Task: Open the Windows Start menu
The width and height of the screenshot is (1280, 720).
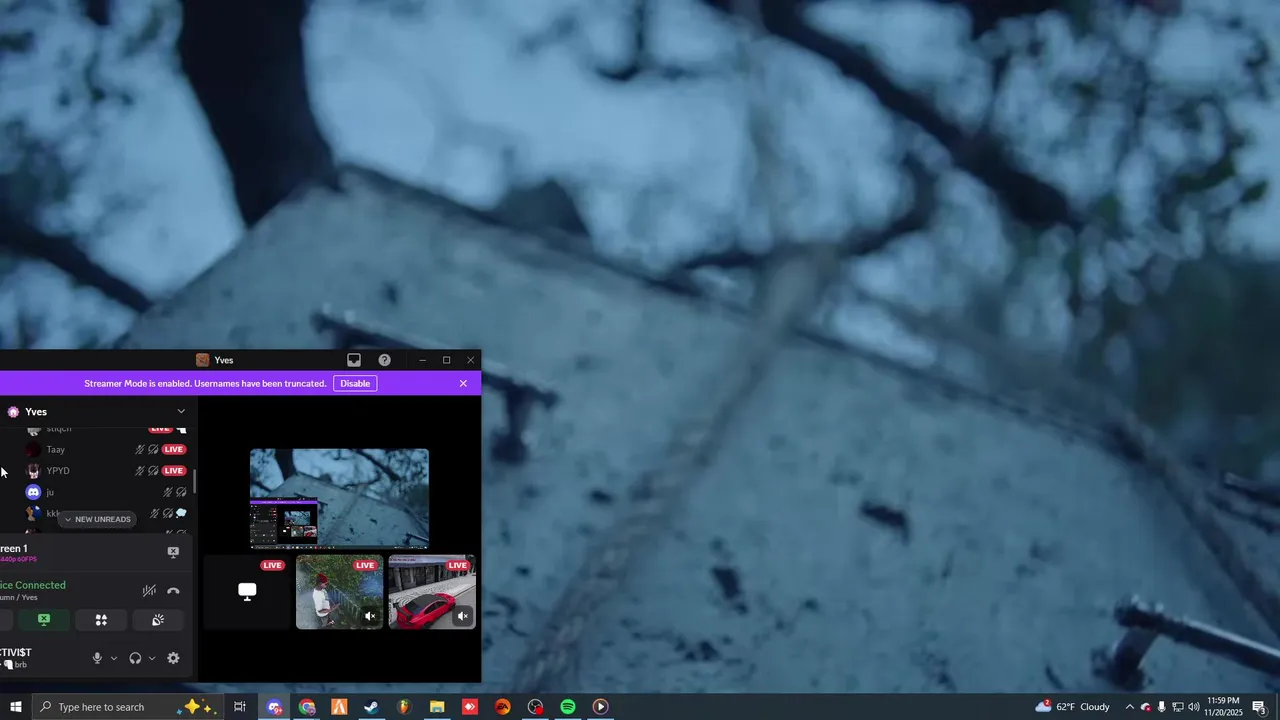Action: point(15,707)
